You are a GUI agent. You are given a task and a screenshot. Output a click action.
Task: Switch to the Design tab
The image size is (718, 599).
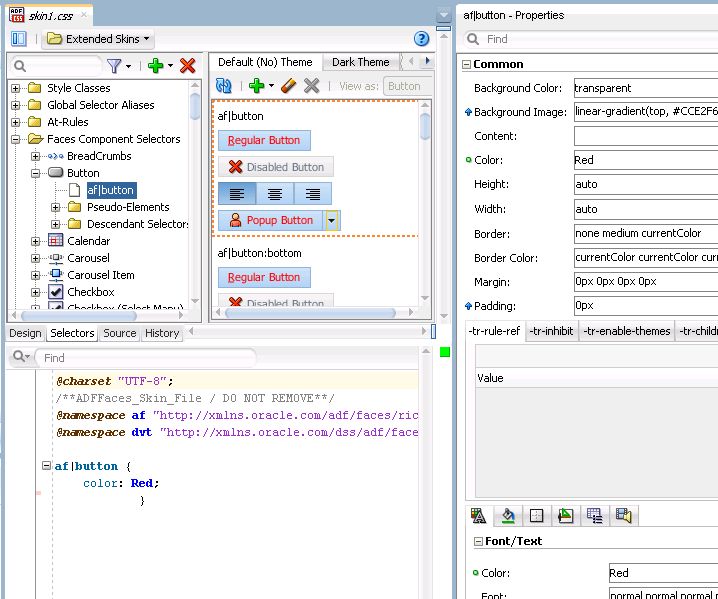[x=25, y=333]
